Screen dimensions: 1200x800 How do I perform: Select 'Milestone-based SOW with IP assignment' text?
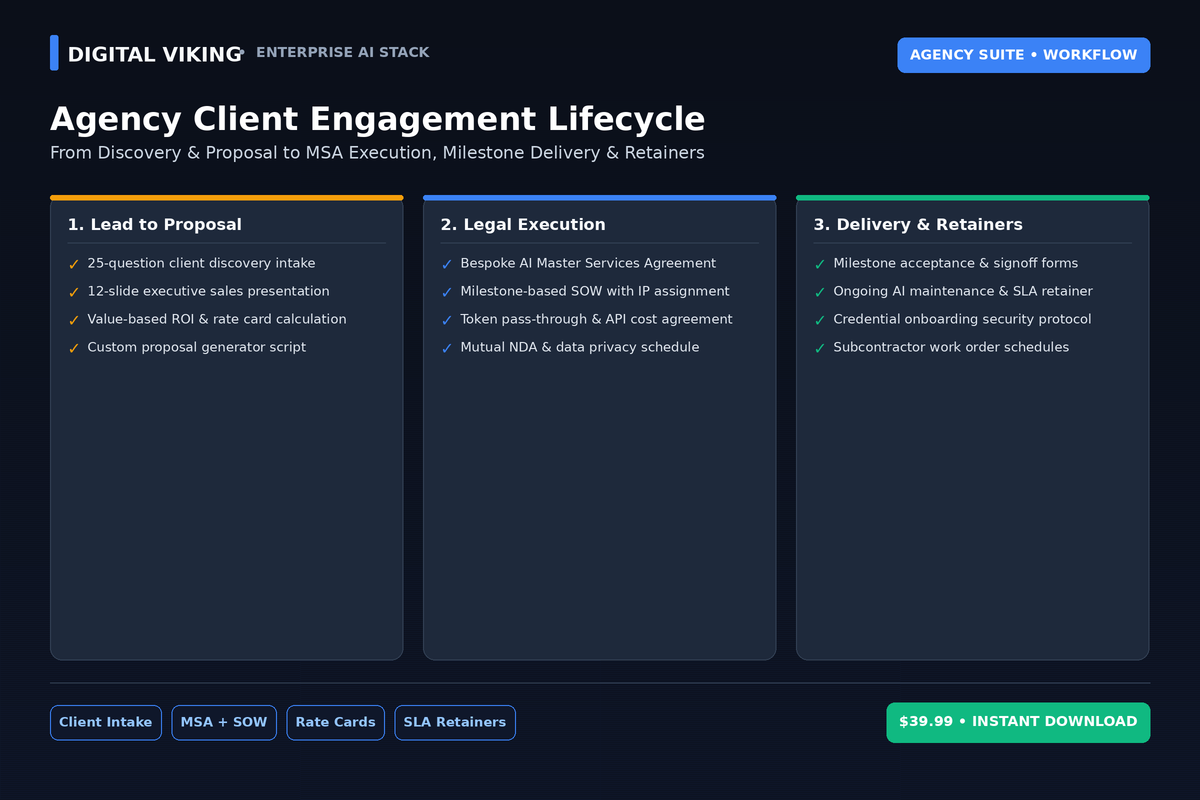[595, 292]
